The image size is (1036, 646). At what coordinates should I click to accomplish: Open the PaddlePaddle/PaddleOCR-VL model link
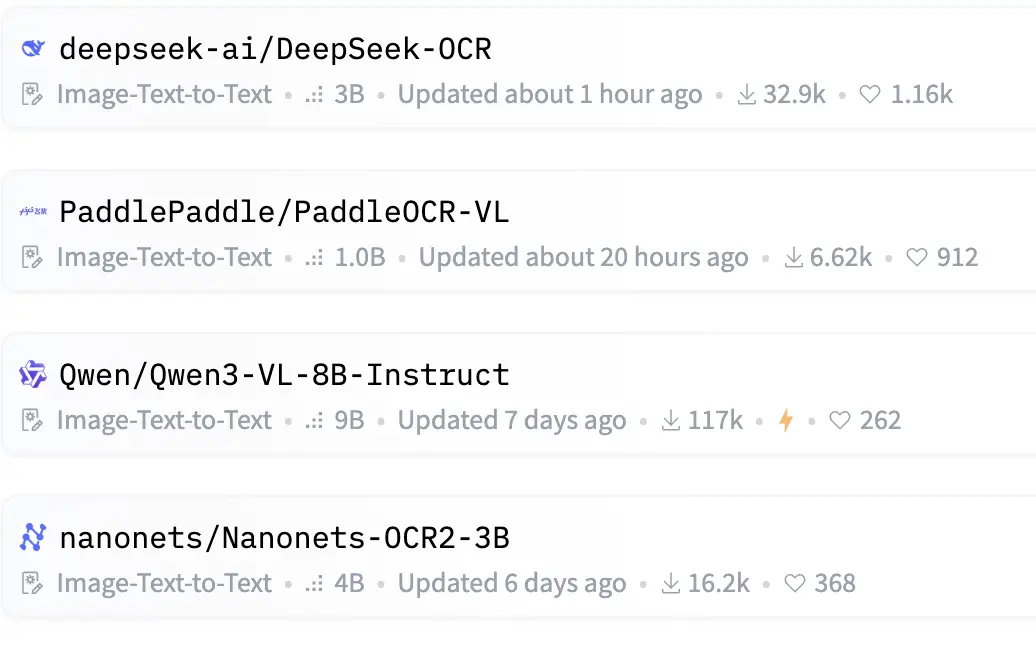(284, 211)
